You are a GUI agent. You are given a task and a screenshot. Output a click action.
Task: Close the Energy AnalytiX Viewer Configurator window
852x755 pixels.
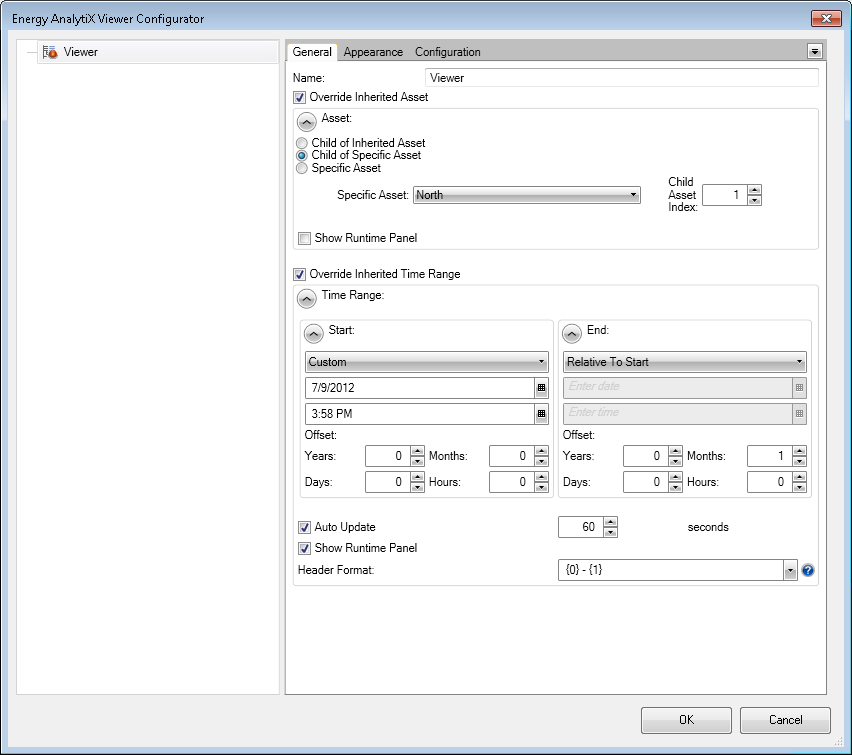[x=826, y=18]
